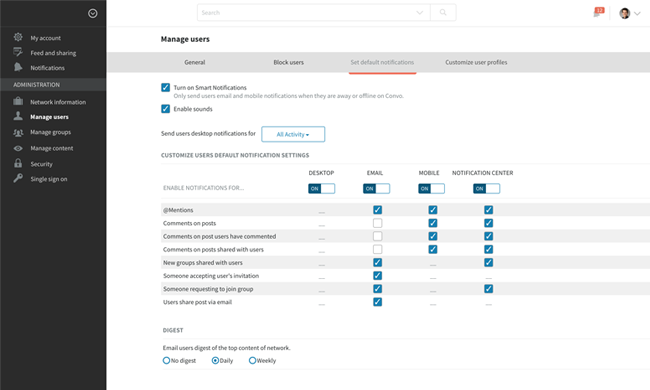Open the profile menu chevron
650x390 pixels.
(x=638, y=14)
